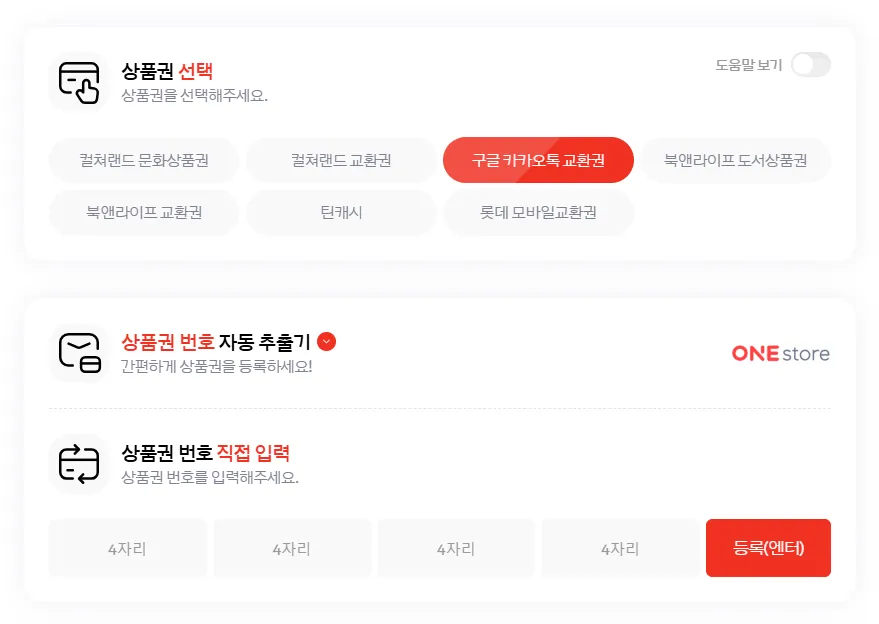Select 컬쳐랜드 문화상품권 option
879x624 pixels.
144,160
